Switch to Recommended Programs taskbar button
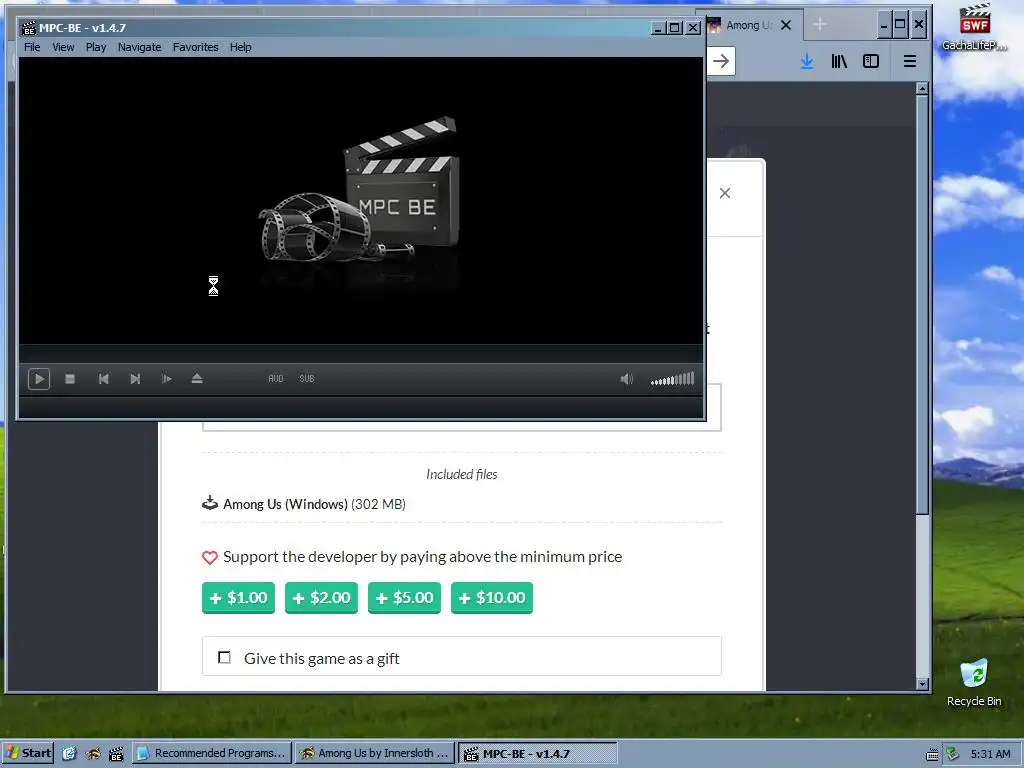The width and height of the screenshot is (1024, 768). tap(211, 754)
